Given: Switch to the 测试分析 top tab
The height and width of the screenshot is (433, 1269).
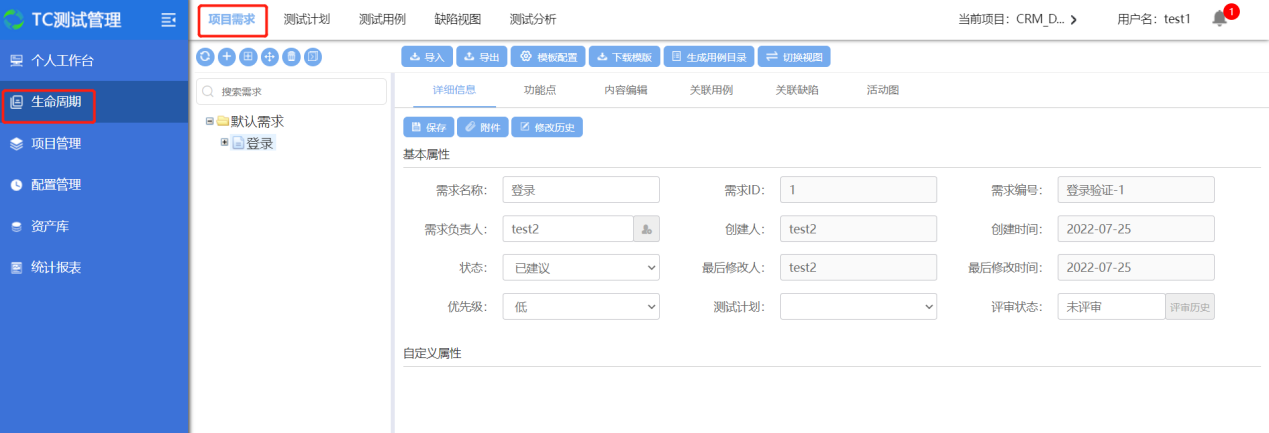Looking at the screenshot, I should (533, 19).
